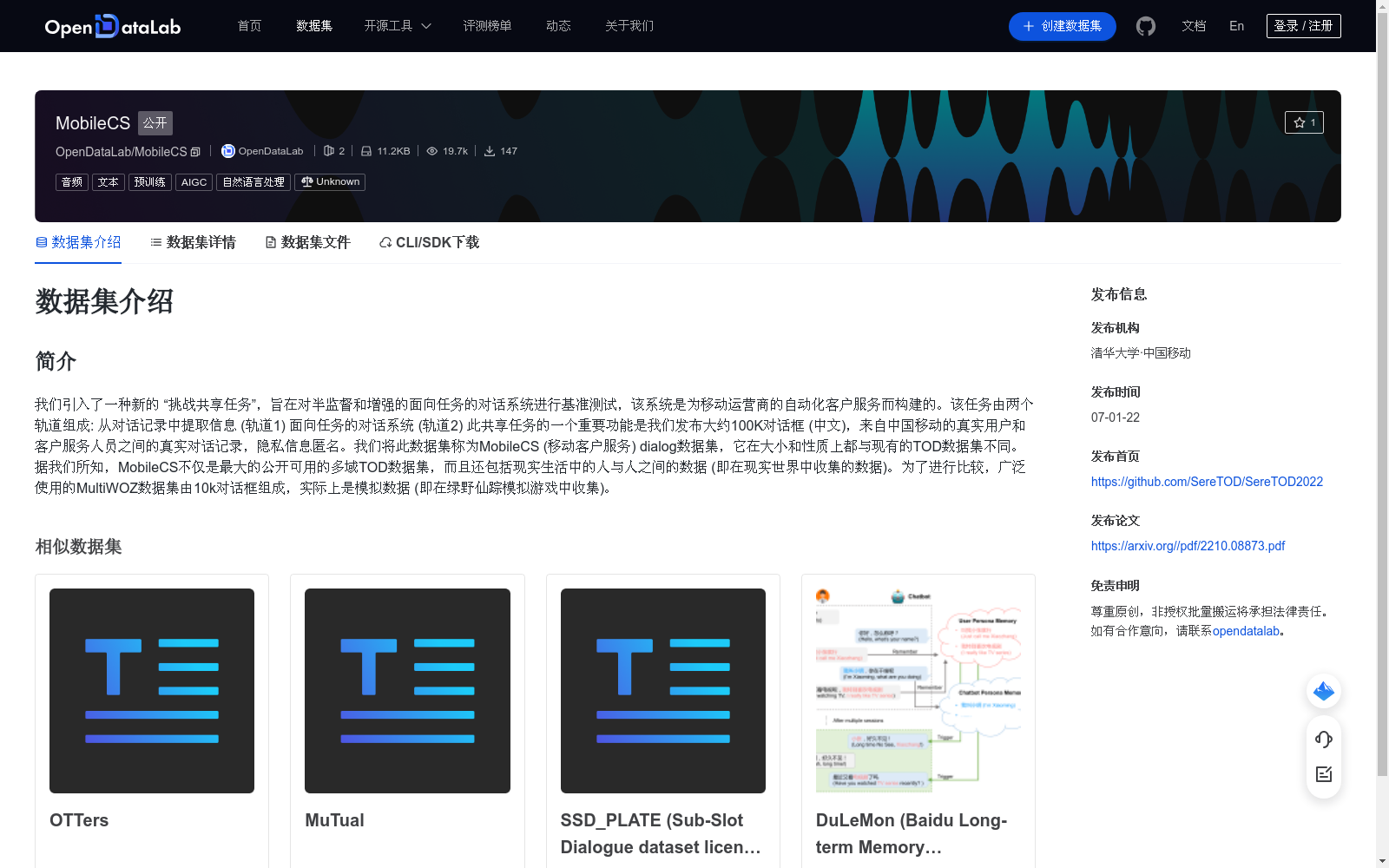The image size is (1389, 868).
Task: Click the DuLeMon (Baidu Long-term title
Action: [912, 833]
